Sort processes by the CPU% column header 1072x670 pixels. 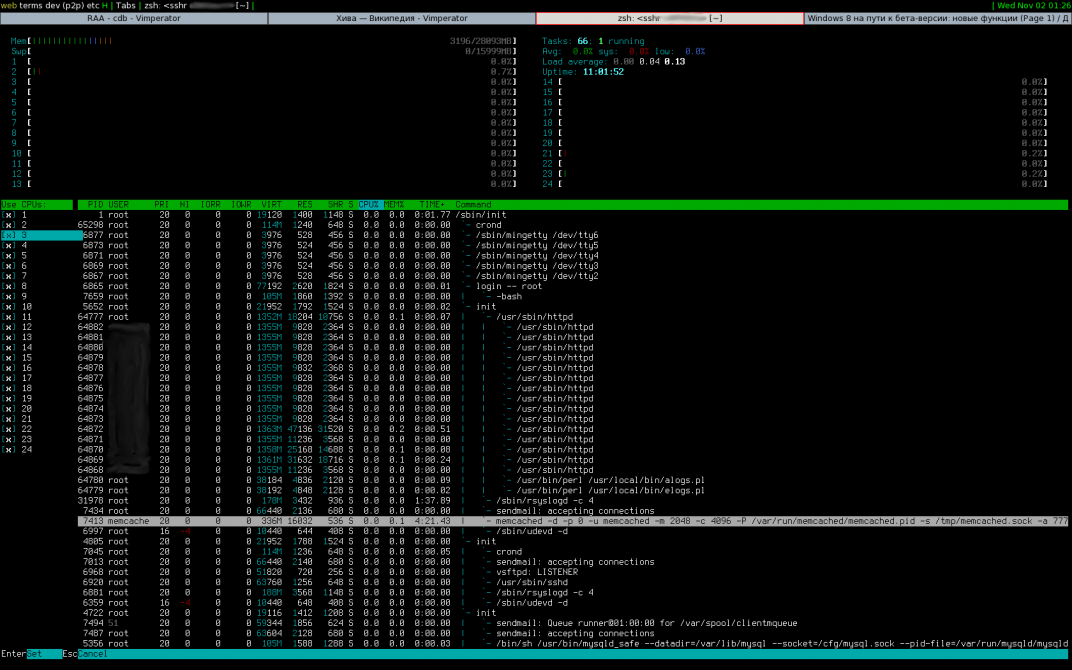(x=369, y=205)
